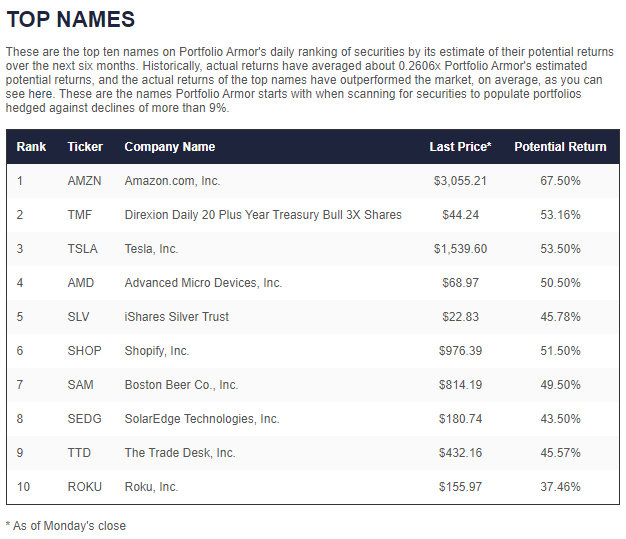Click Amazon's $3,055.21 last price

(x=460, y=181)
